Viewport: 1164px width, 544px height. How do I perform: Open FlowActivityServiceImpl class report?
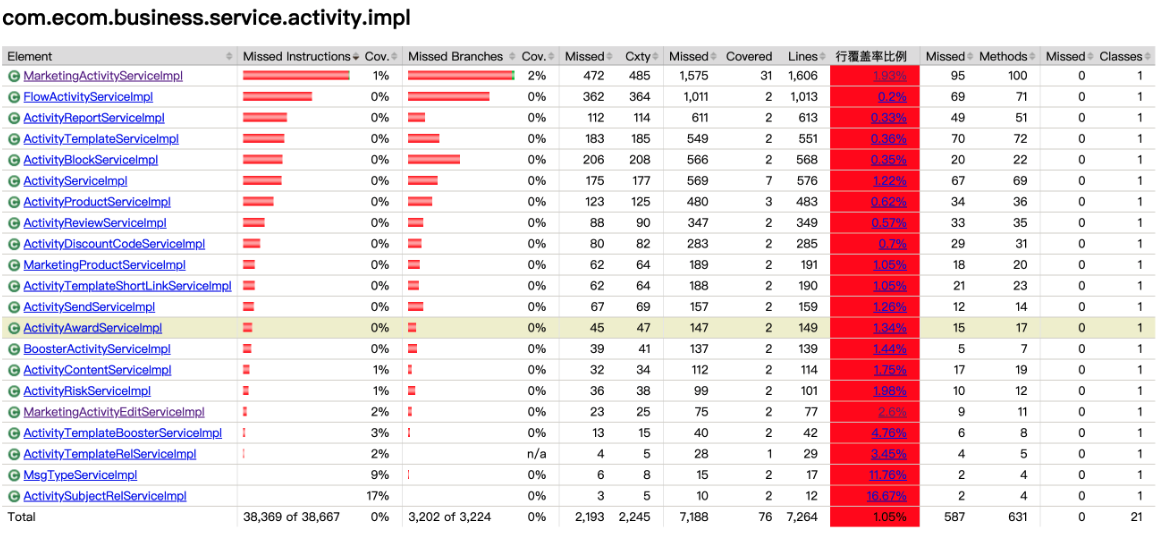(x=88, y=97)
